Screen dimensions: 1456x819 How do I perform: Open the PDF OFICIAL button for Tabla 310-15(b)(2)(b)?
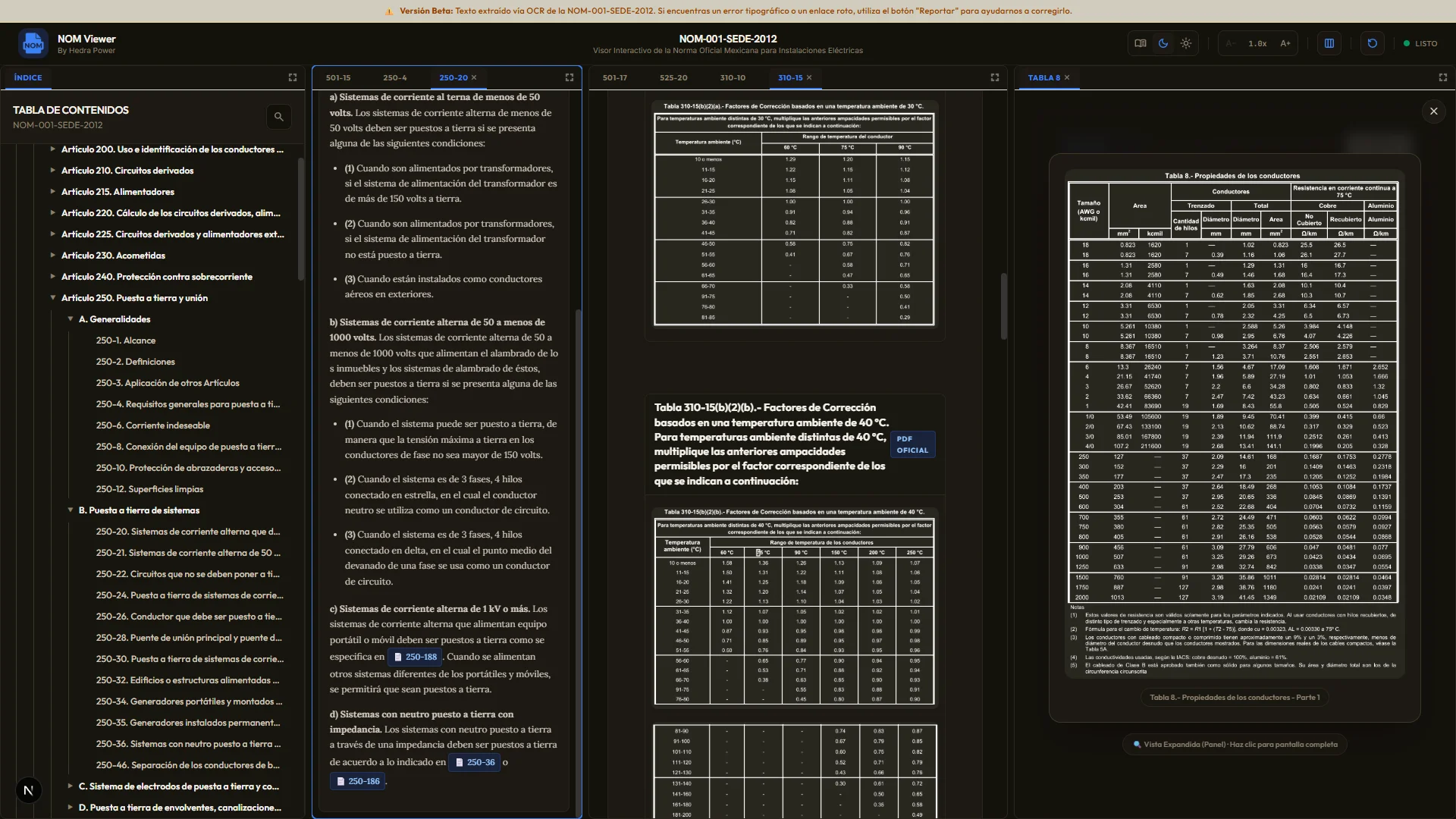[912, 444]
